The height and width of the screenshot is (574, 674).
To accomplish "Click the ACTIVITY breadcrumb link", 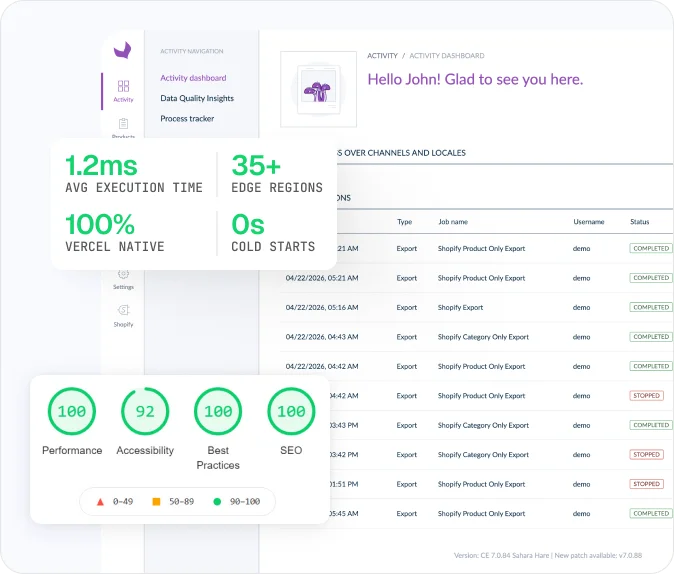I will pos(382,55).
